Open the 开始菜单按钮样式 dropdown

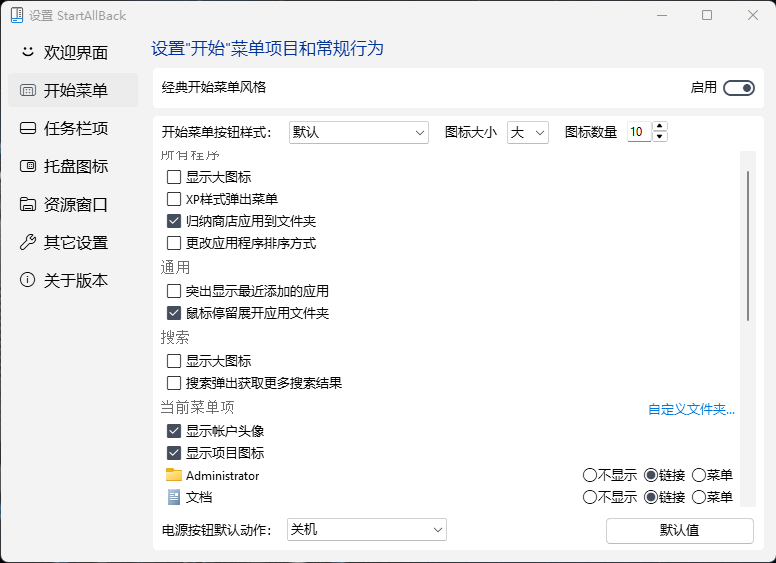(x=358, y=132)
